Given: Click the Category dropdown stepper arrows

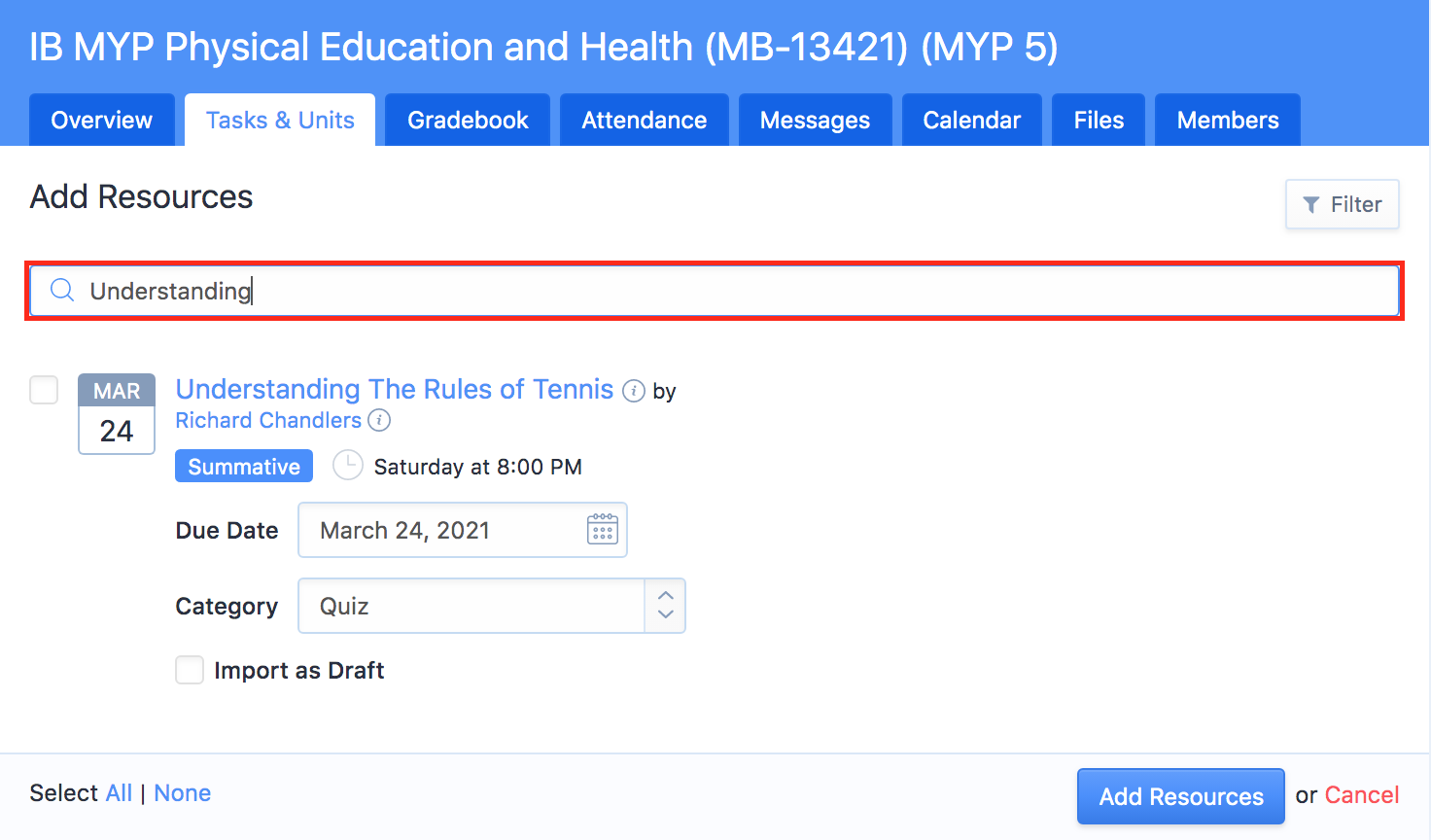Looking at the screenshot, I should click(x=666, y=606).
